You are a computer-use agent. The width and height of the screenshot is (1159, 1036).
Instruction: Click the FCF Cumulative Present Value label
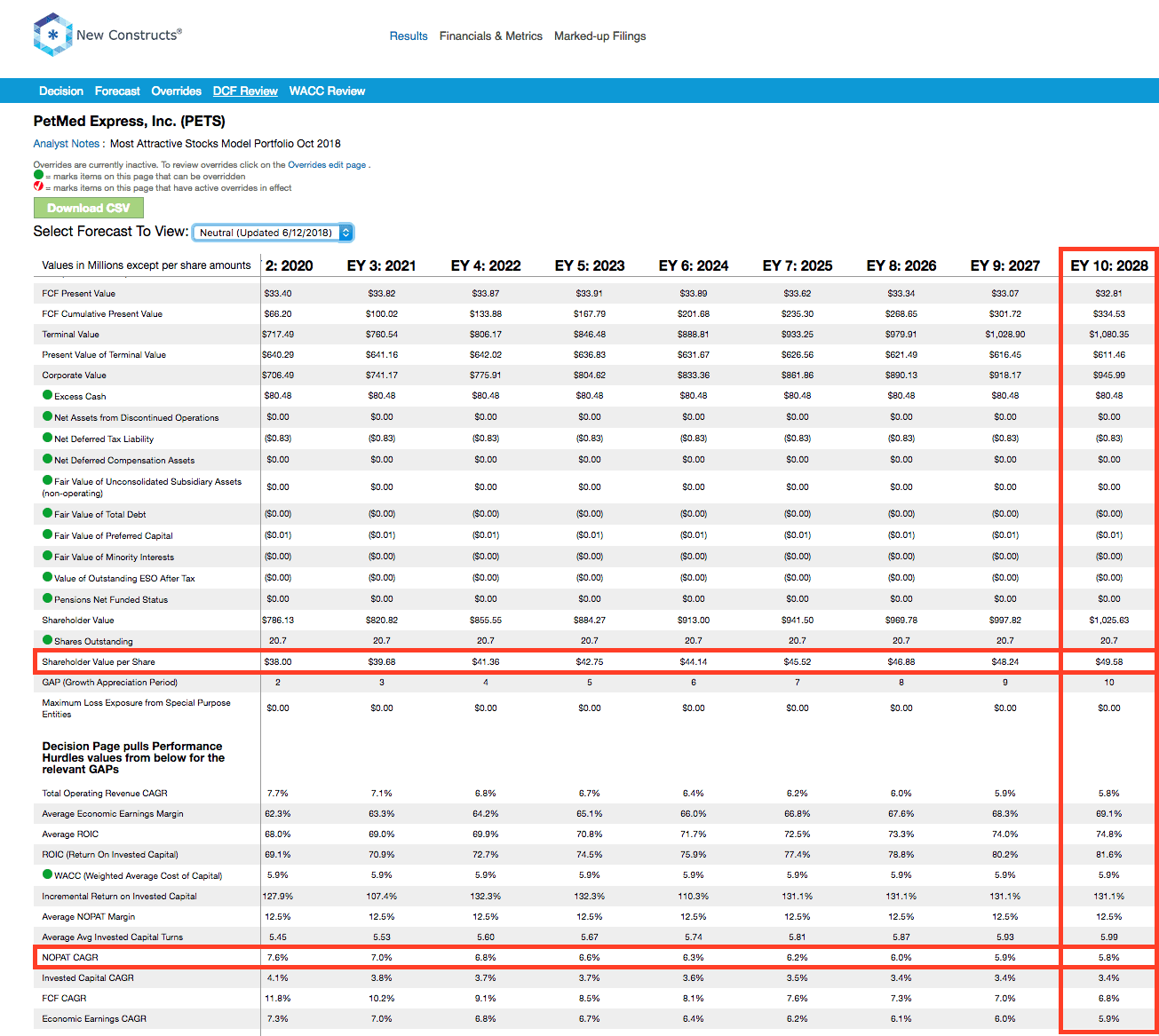[102, 313]
